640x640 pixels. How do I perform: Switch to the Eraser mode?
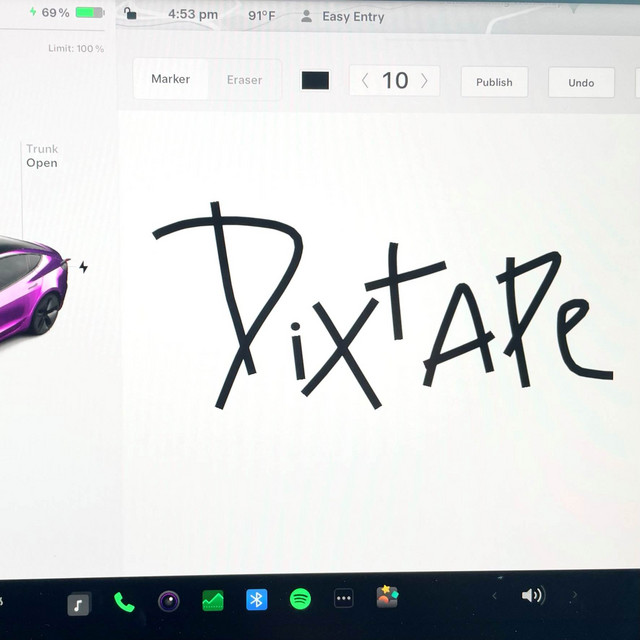click(x=244, y=80)
